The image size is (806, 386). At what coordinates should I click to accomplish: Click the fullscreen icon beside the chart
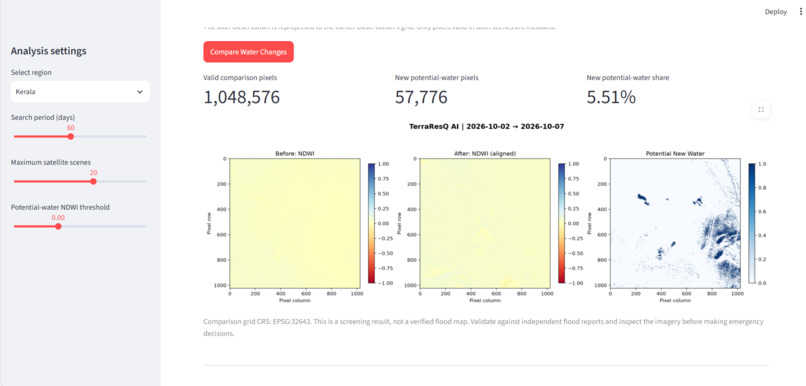761,109
